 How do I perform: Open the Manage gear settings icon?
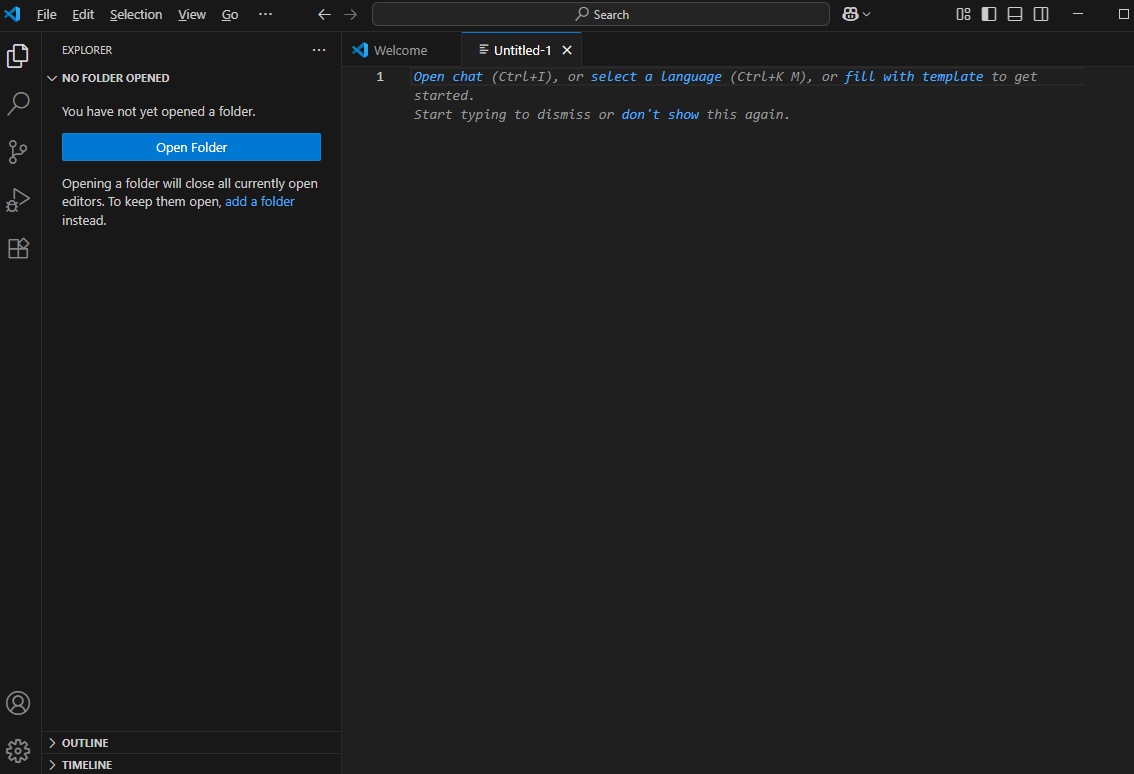[18, 751]
